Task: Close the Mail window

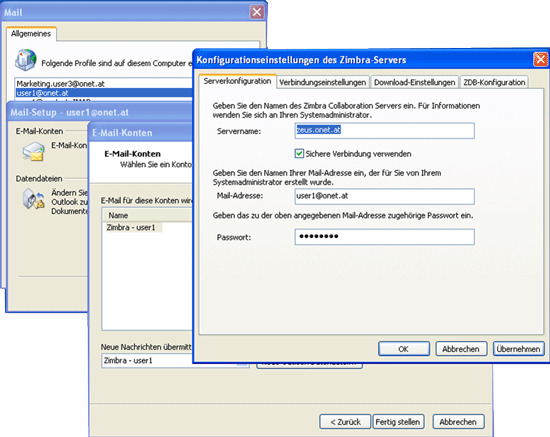Action: (257, 12)
